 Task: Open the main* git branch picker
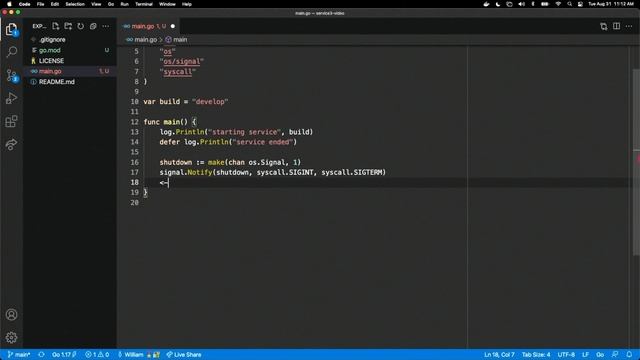pos(19,355)
